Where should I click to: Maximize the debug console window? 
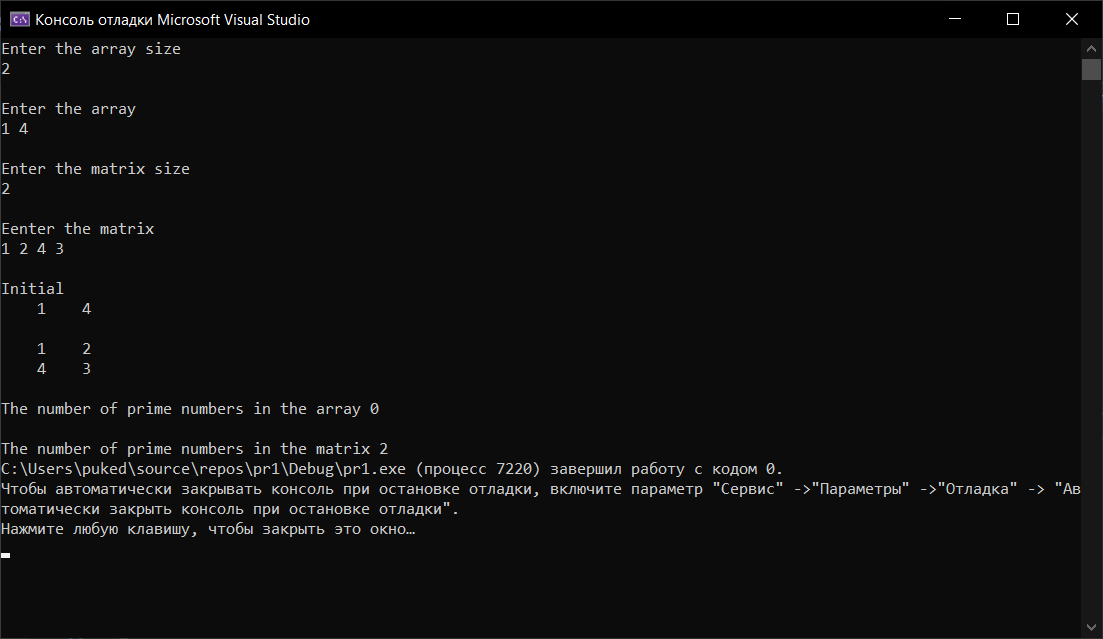[1012, 19]
